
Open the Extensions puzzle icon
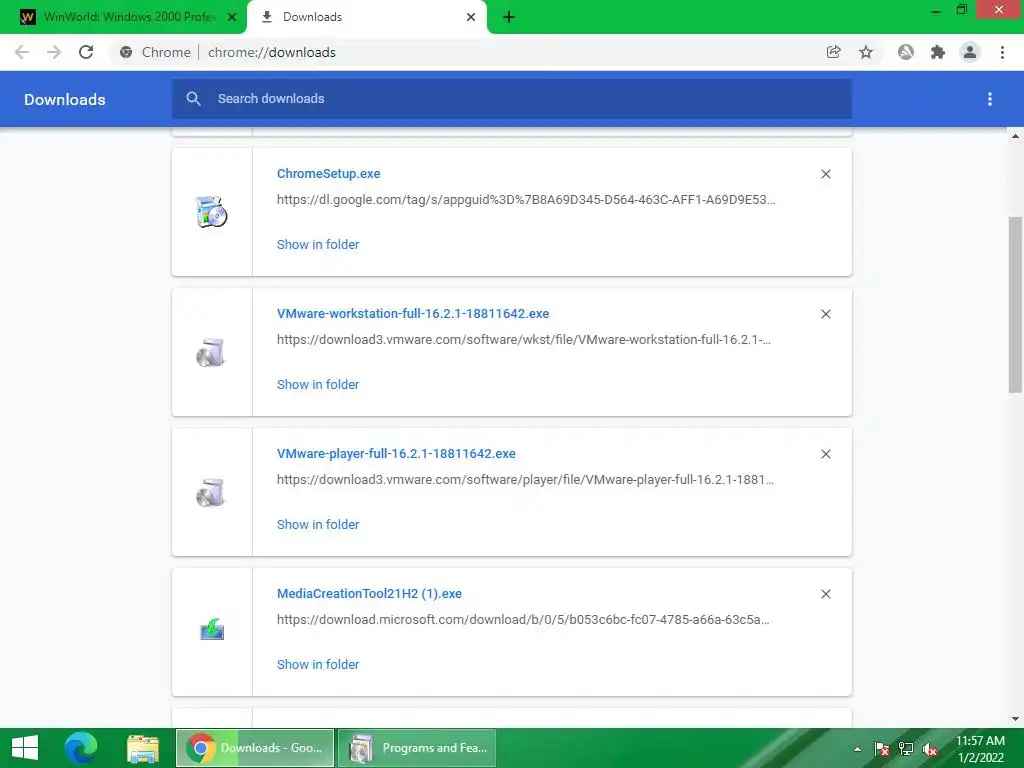click(x=938, y=52)
